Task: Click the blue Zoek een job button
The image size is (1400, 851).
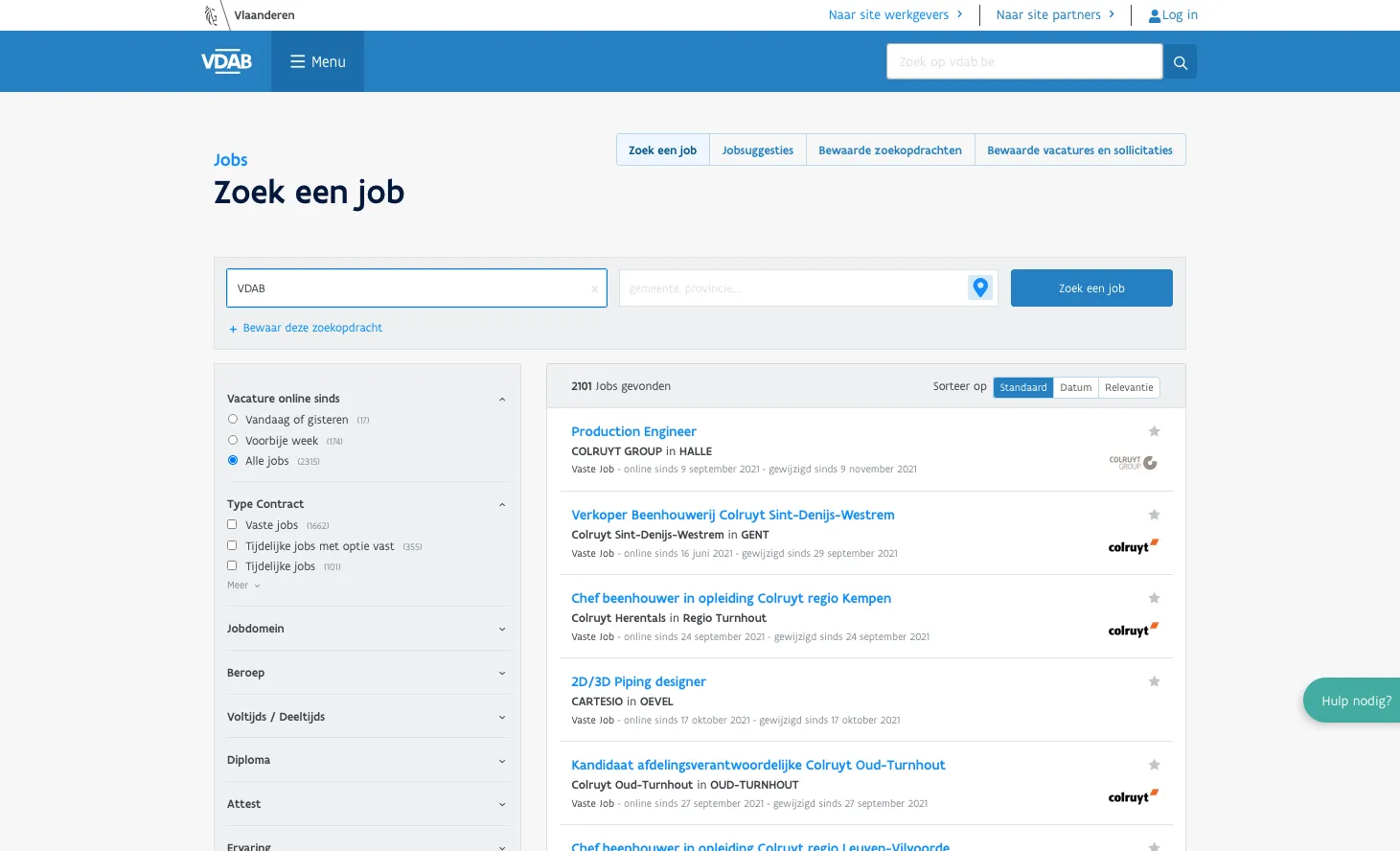Action: click(x=1091, y=287)
